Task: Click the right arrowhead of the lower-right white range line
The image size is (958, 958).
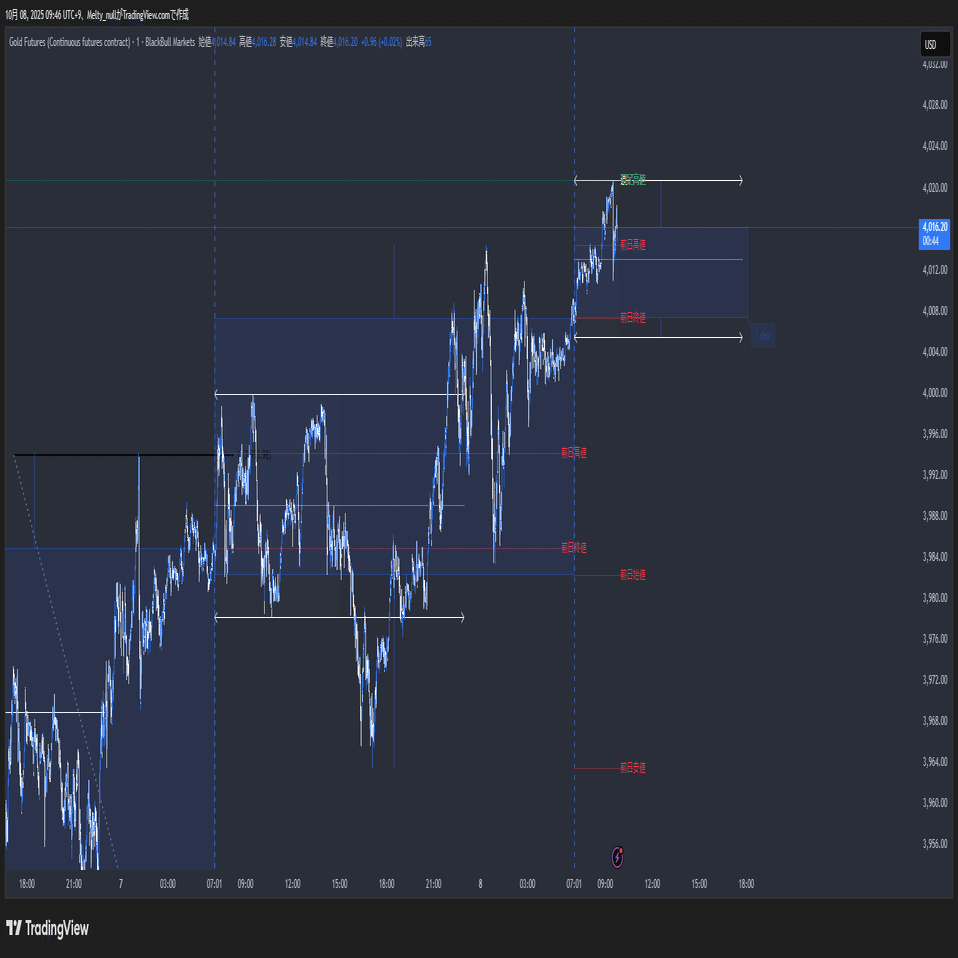Action: pyautogui.click(x=740, y=337)
